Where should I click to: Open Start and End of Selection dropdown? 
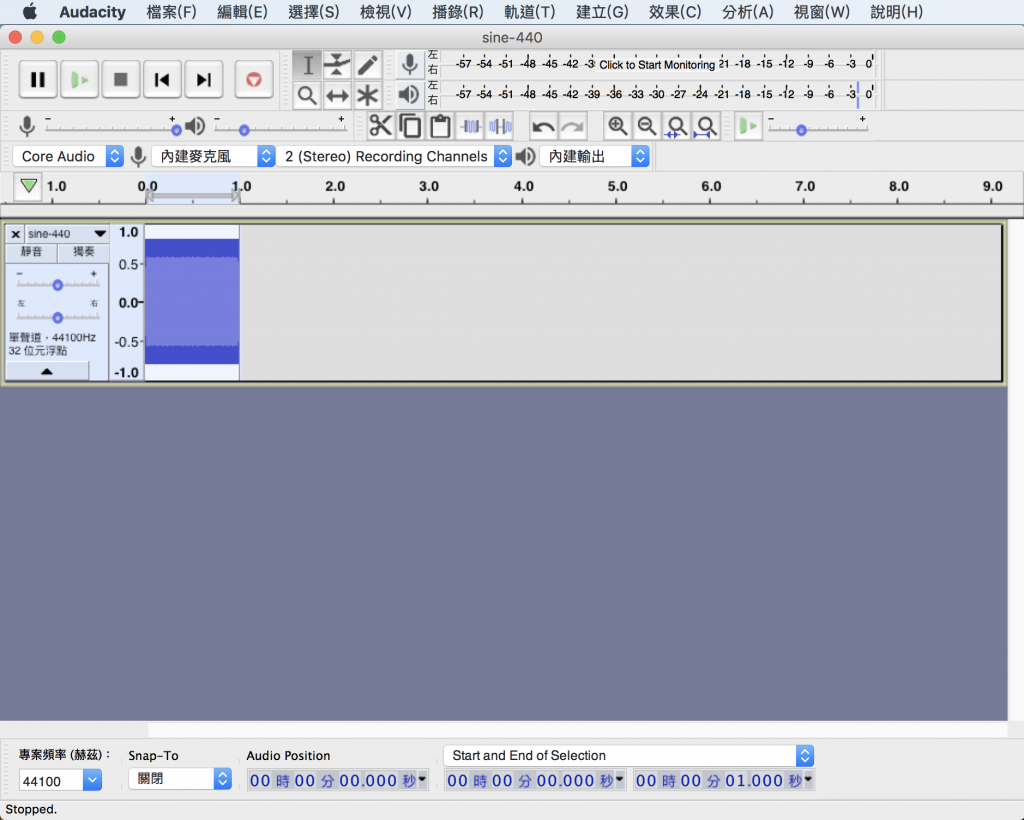point(628,755)
